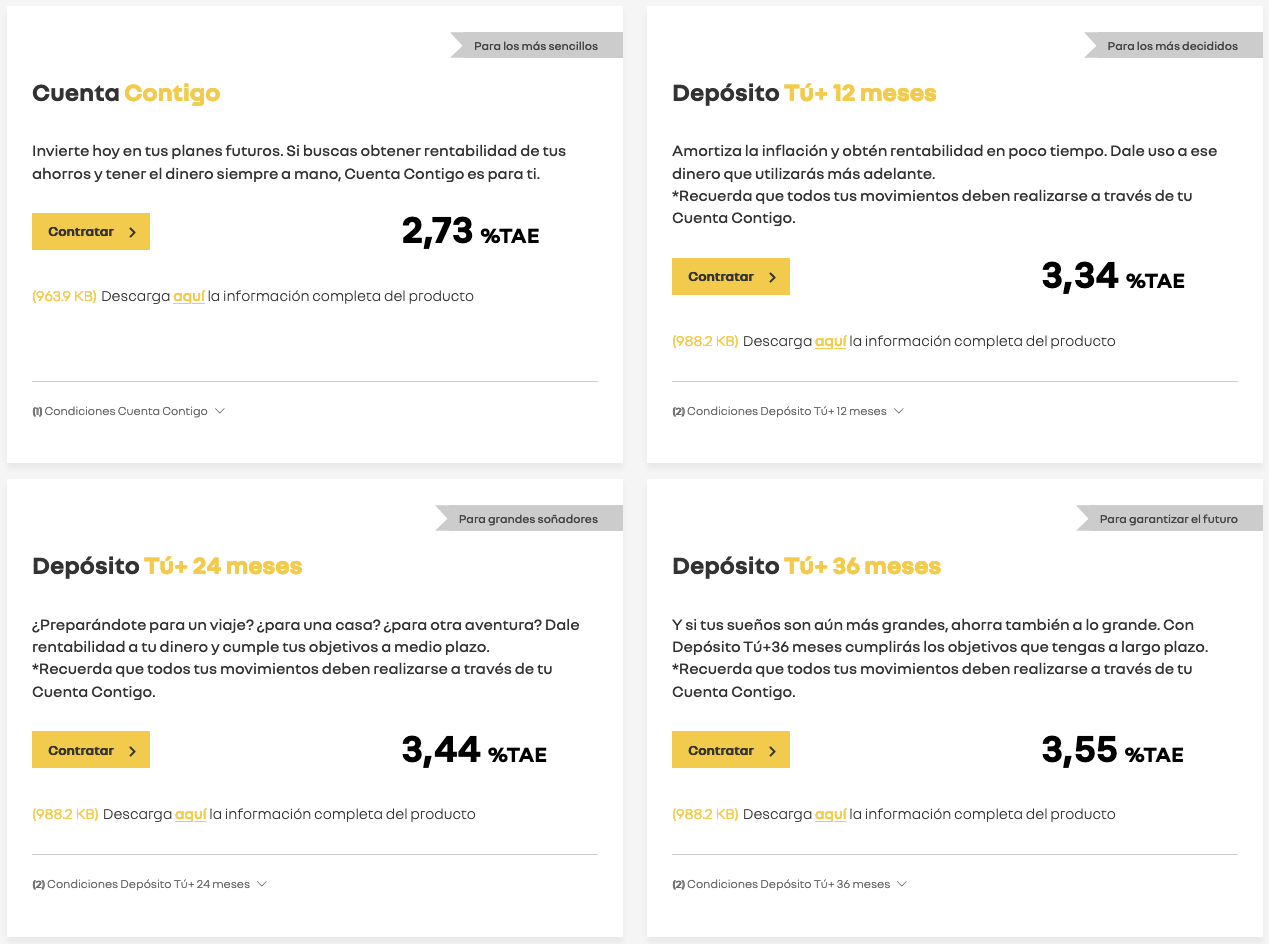Click 'Para los más sencillos' ribbon tag
The width and height of the screenshot is (1269, 944).
coord(536,45)
